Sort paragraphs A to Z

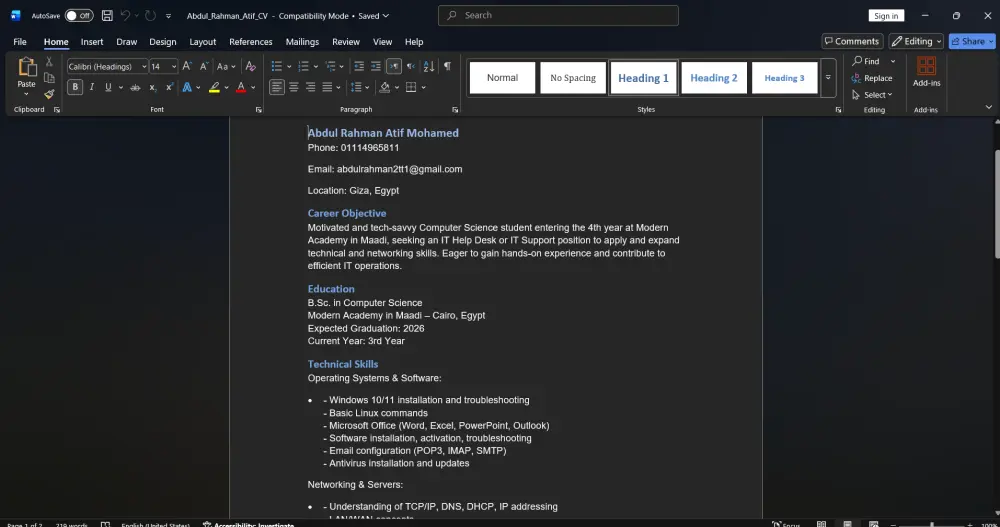tap(429, 66)
